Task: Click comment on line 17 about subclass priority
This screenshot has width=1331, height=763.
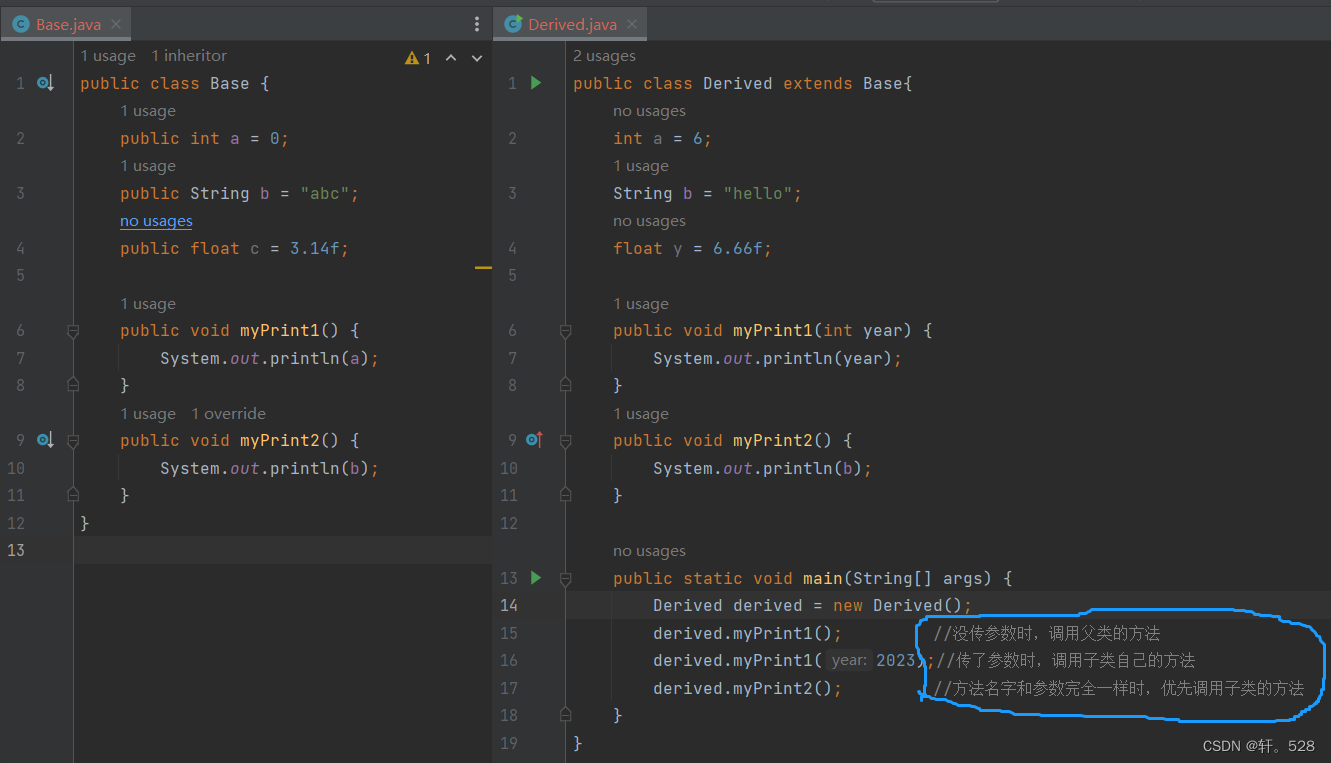Action: tap(1119, 688)
